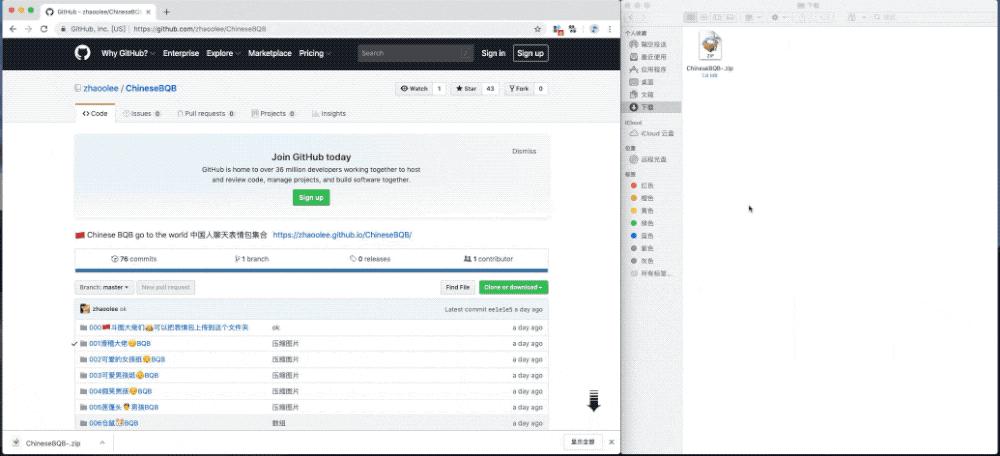Dismiss the Join GitHub today banner
The image size is (1000, 456).
[524, 151]
